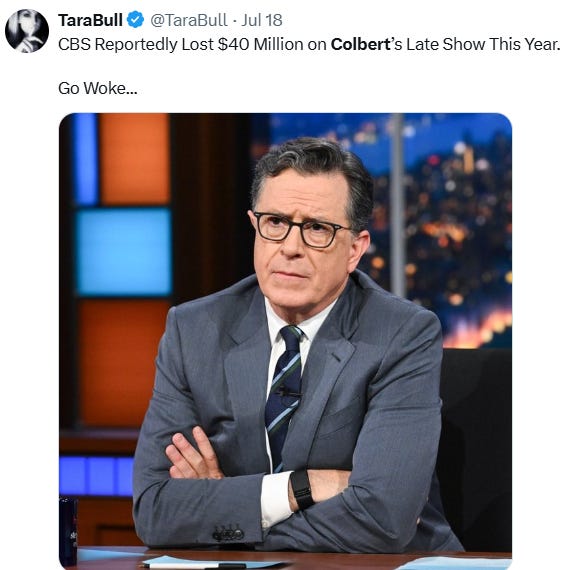Image resolution: width=565 pixels, height=570 pixels.
Task: Visit the @TaraBull handle link
Action: (x=189, y=20)
